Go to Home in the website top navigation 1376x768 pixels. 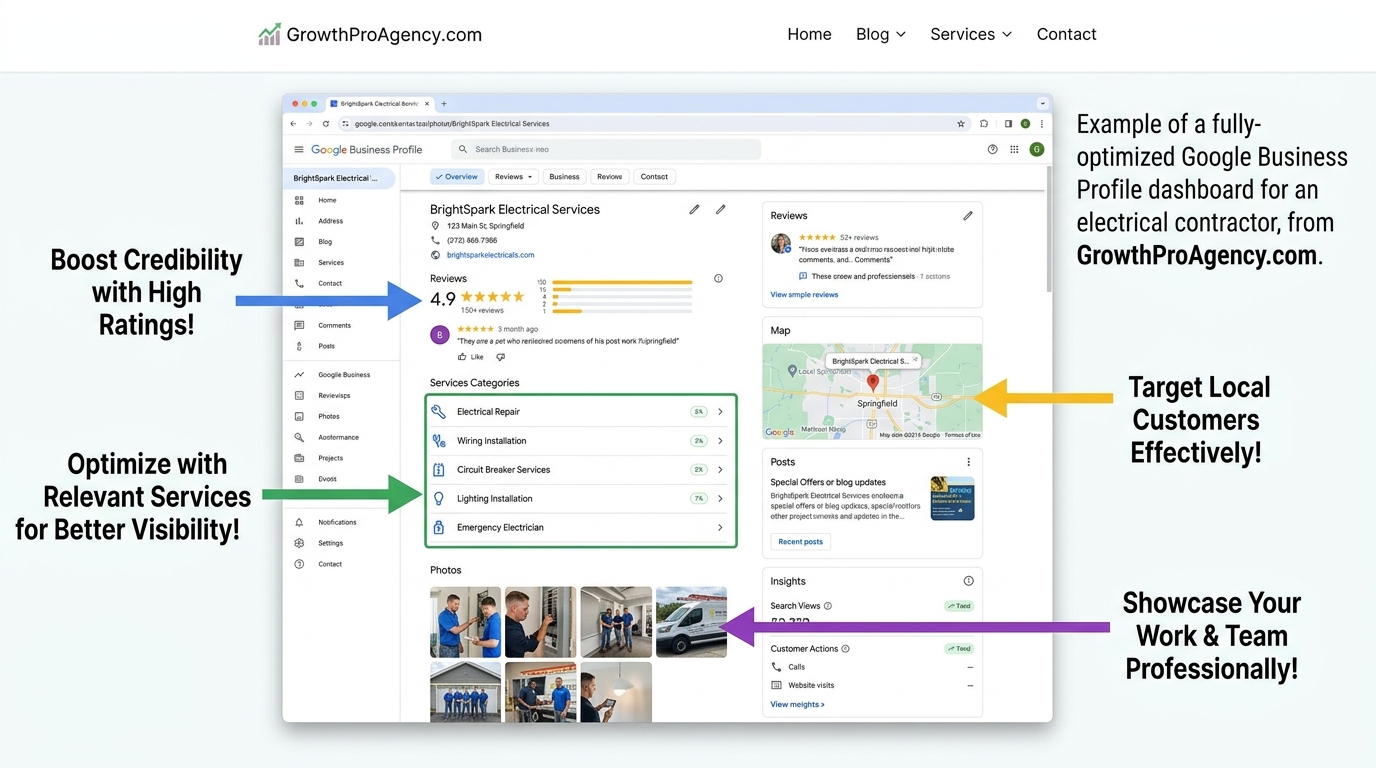tap(809, 34)
